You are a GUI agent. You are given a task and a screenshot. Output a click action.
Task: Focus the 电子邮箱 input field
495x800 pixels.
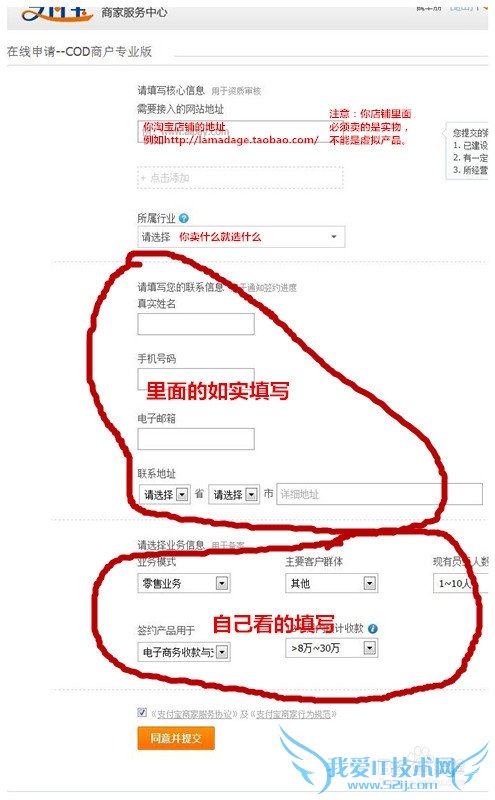196,439
